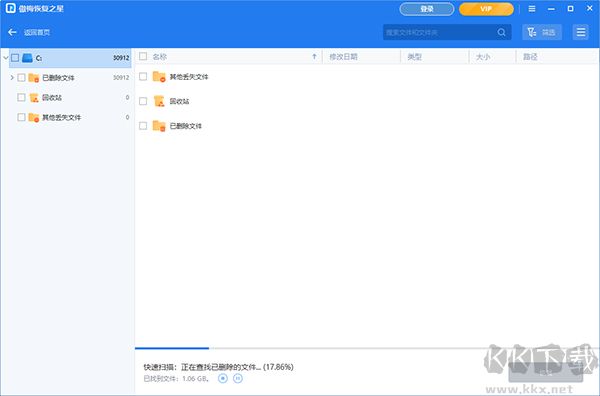Click the C: drive icon in tree

(x=27, y=58)
